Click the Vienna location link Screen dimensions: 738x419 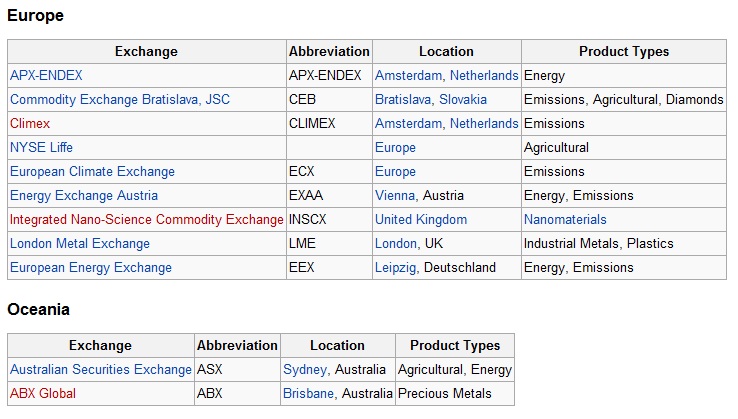[x=395, y=195]
